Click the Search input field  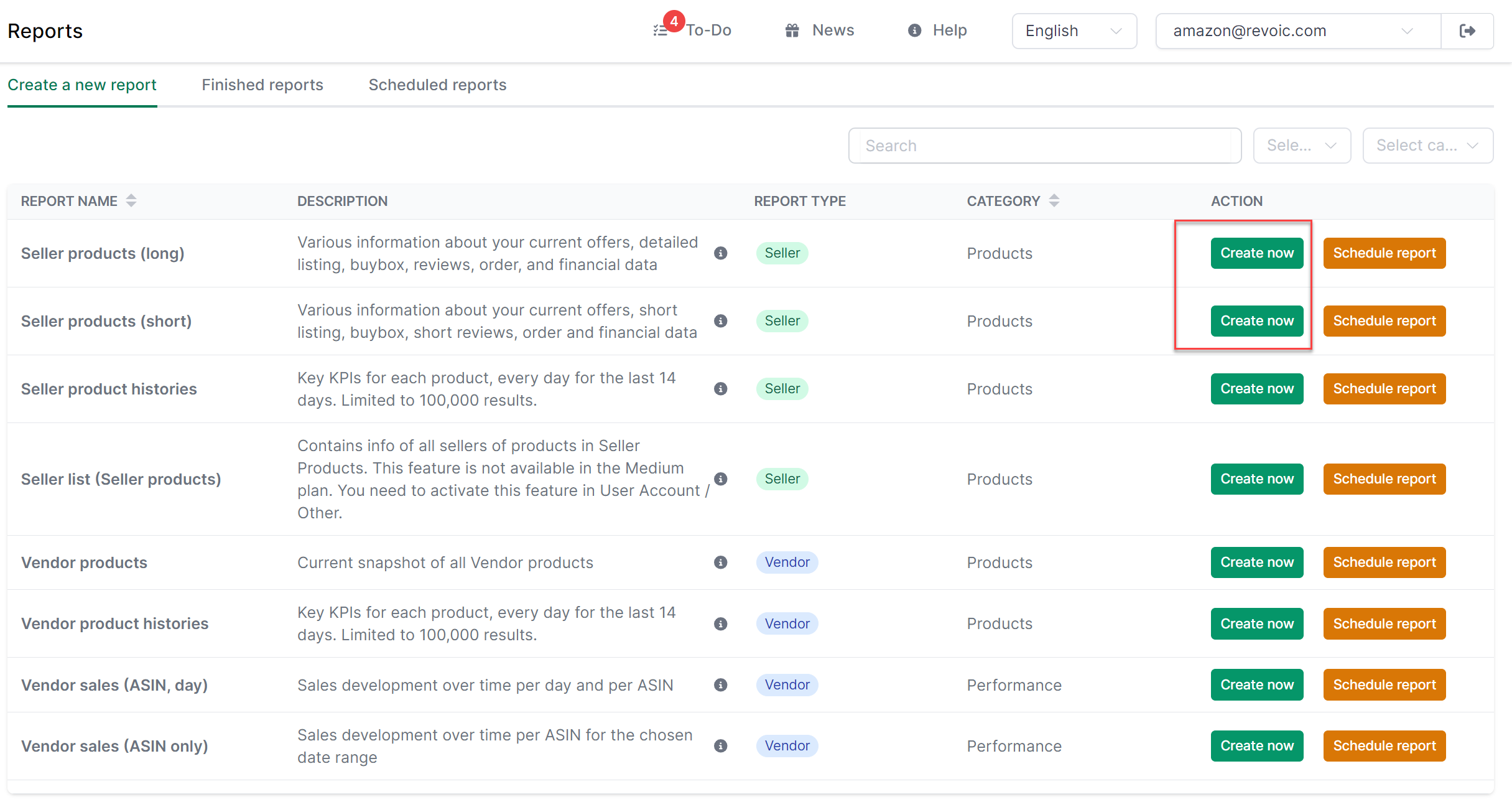pyautogui.click(x=1045, y=146)
